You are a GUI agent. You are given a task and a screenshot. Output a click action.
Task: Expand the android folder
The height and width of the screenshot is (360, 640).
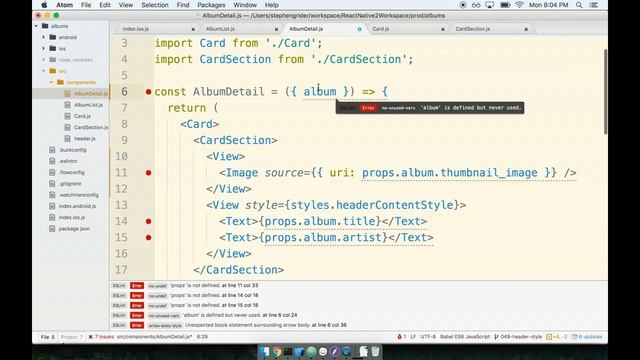pyautogui.click(x=44, y=37)
